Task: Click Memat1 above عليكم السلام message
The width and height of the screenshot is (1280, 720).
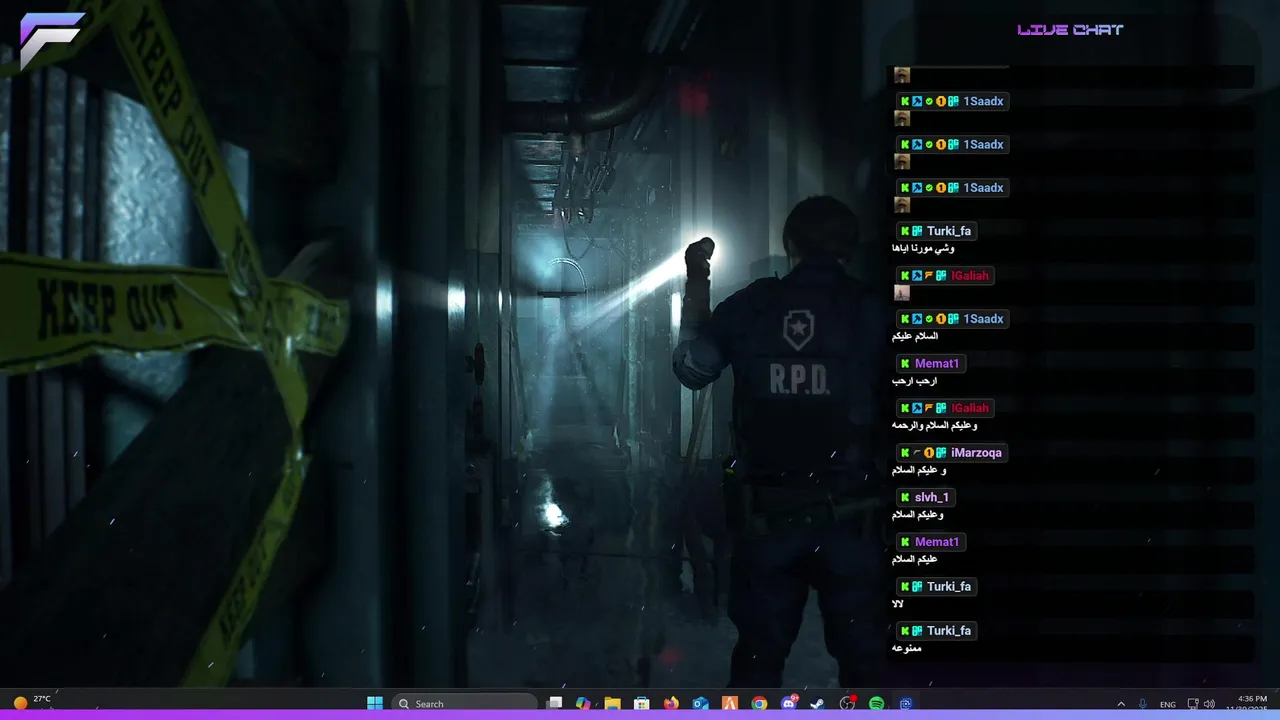Action: pos(937,542)
